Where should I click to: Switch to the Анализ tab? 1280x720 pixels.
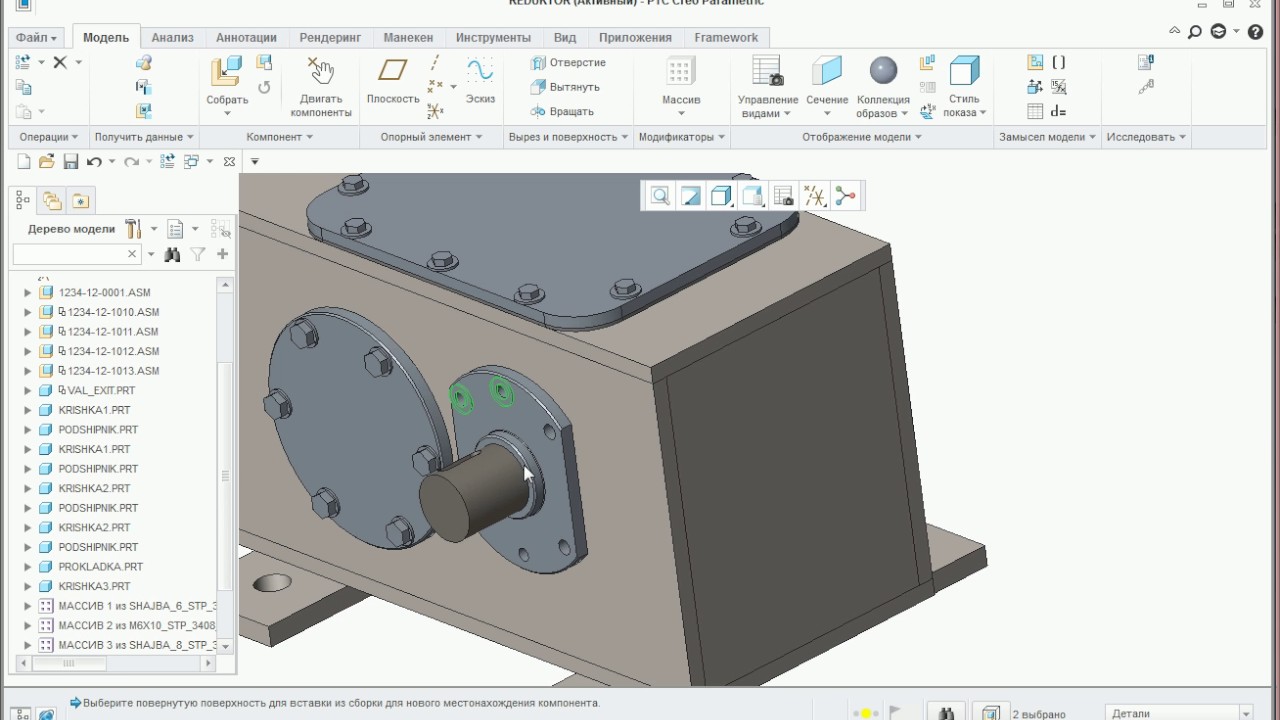click(172, 38)
